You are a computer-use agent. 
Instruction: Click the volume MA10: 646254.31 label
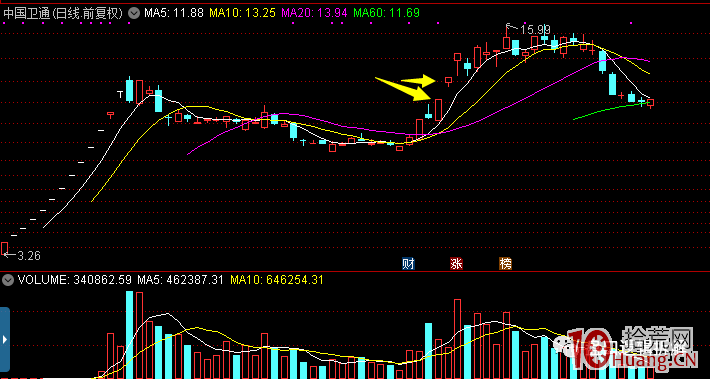[277, 280]
